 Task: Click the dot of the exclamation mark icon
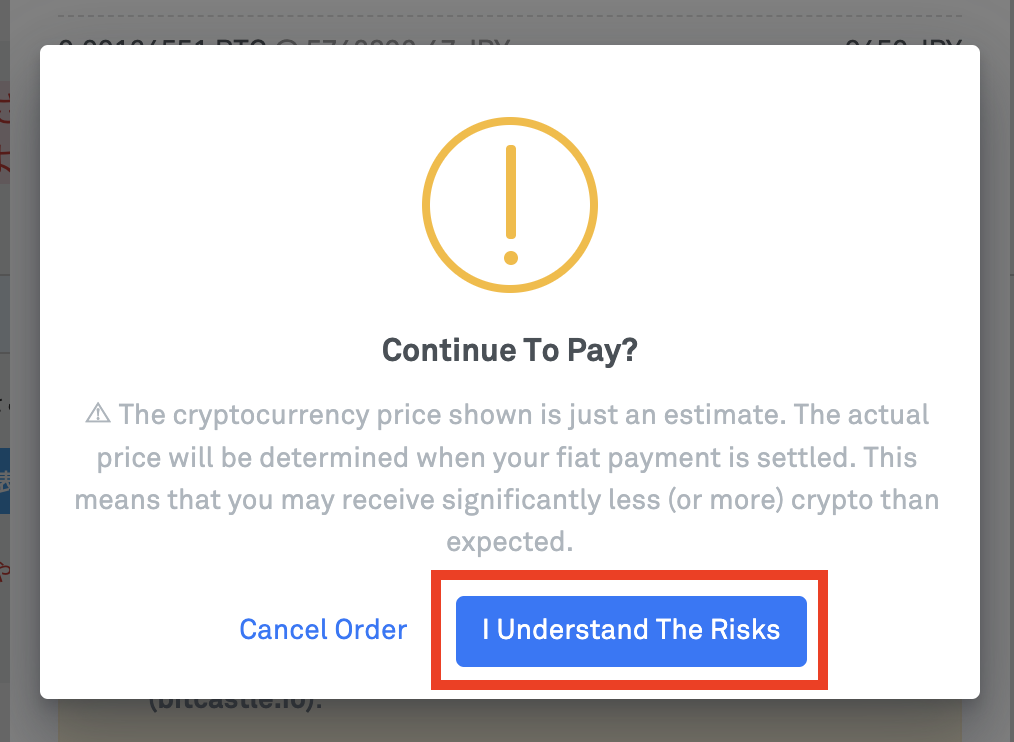tap(511, 257)
